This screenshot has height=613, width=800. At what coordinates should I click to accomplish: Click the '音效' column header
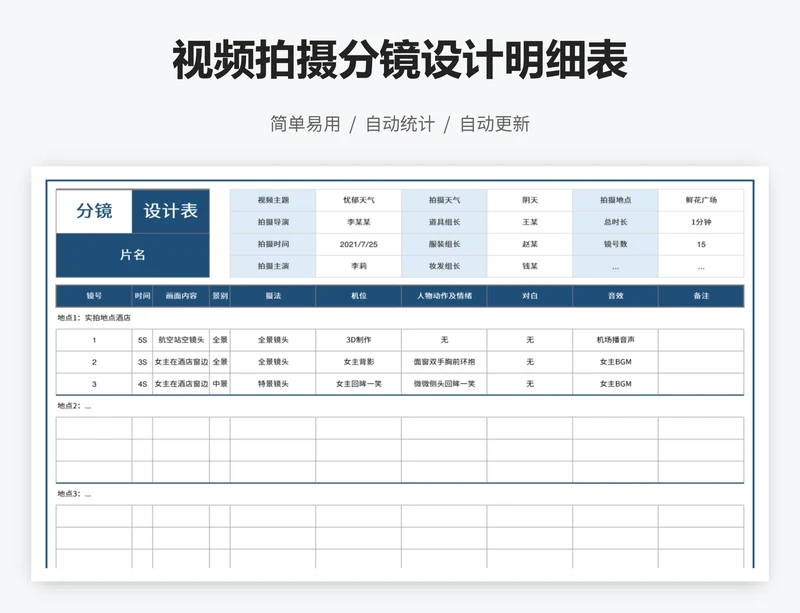pos(615,296)
